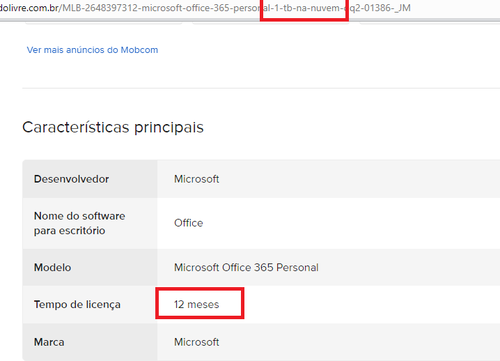The width and height of the screenshot is (500, 361).
Task: Click 'Microsoft' value in Marca row
Action: coord(197,342)
